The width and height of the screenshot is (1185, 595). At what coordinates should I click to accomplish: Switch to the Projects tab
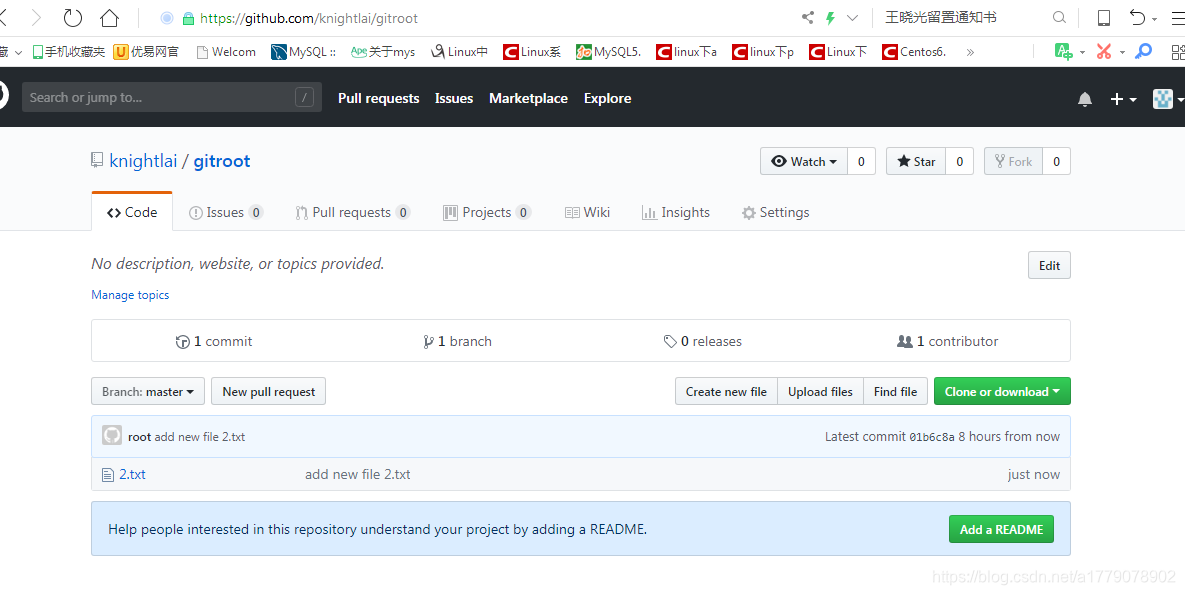click(x=487, y=212)
